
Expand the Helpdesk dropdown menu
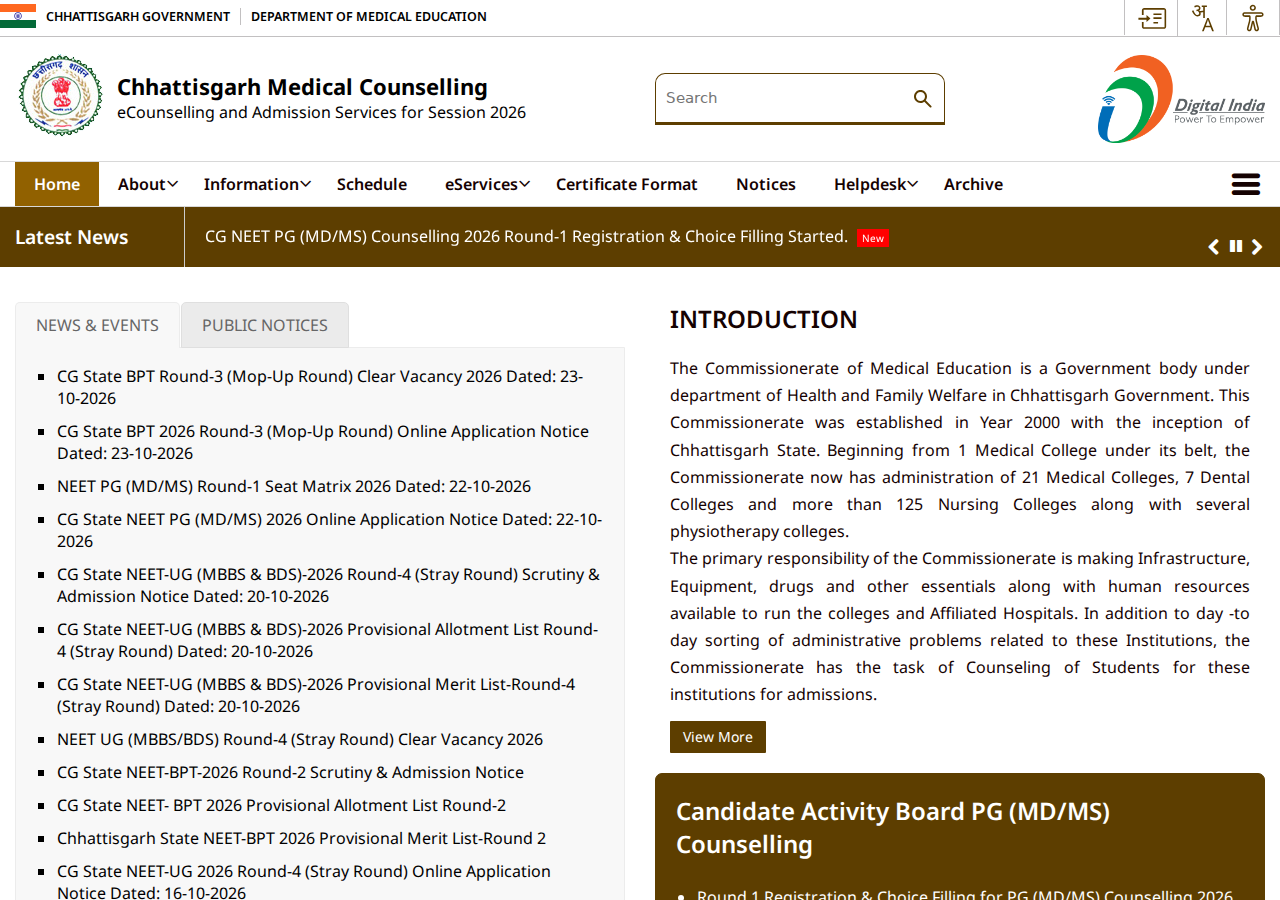click(x=876, y=184)
